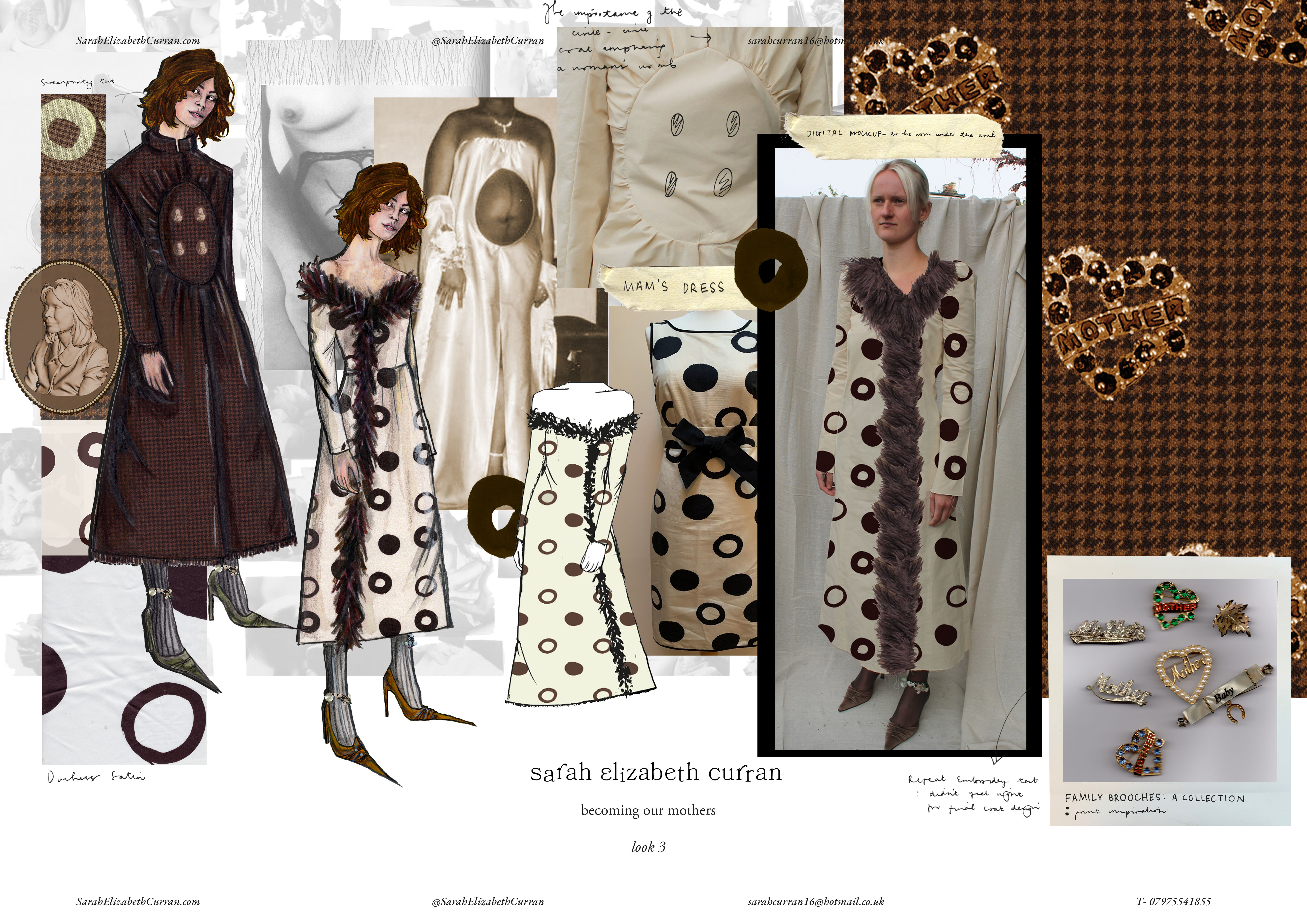1307x924 pixels.
Task: Click the MAM'S DRESS tape label
Action: 674,287
